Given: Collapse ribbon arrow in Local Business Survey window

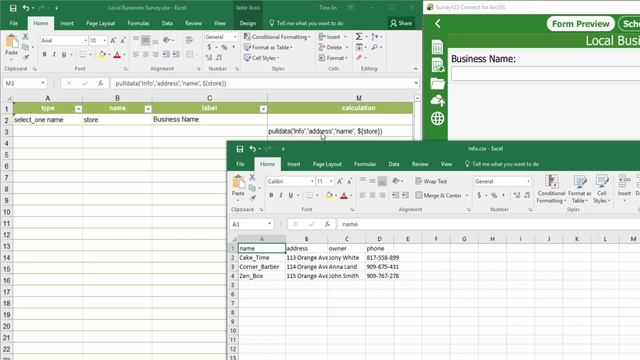Looking at the screenshot, I should click(415, 69).
